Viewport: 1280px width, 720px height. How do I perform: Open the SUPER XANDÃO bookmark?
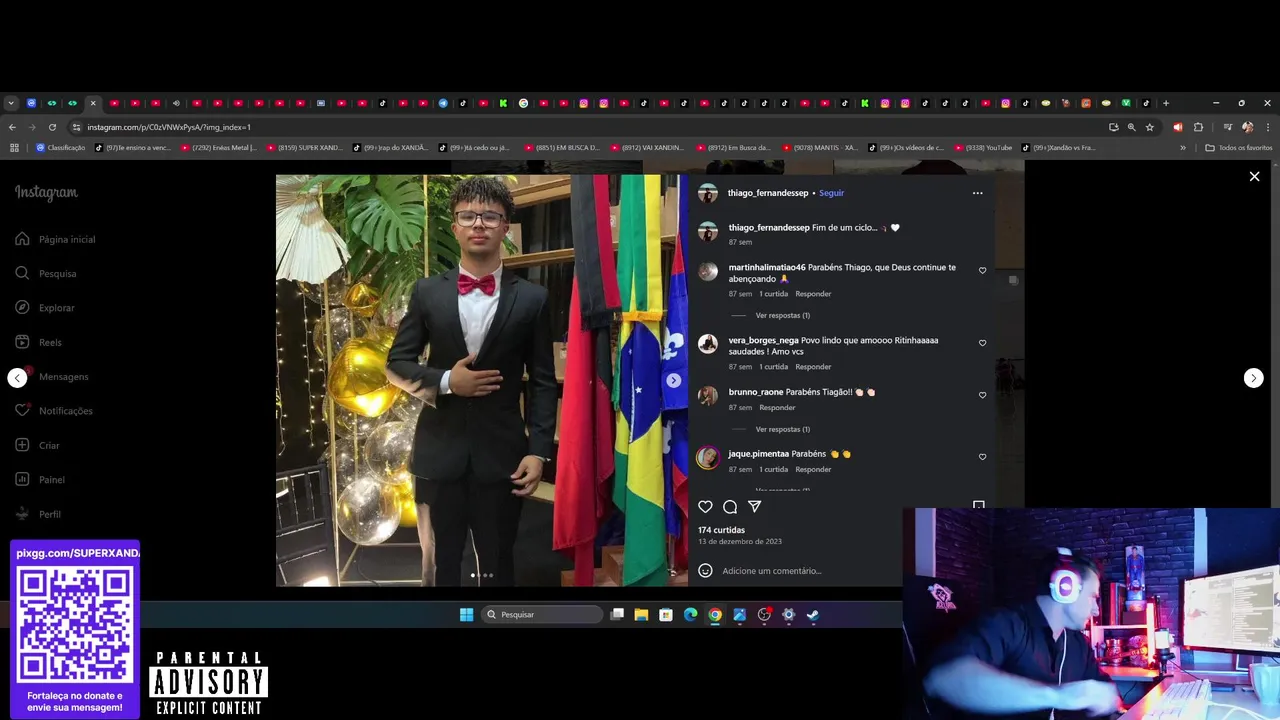[304, 148]
